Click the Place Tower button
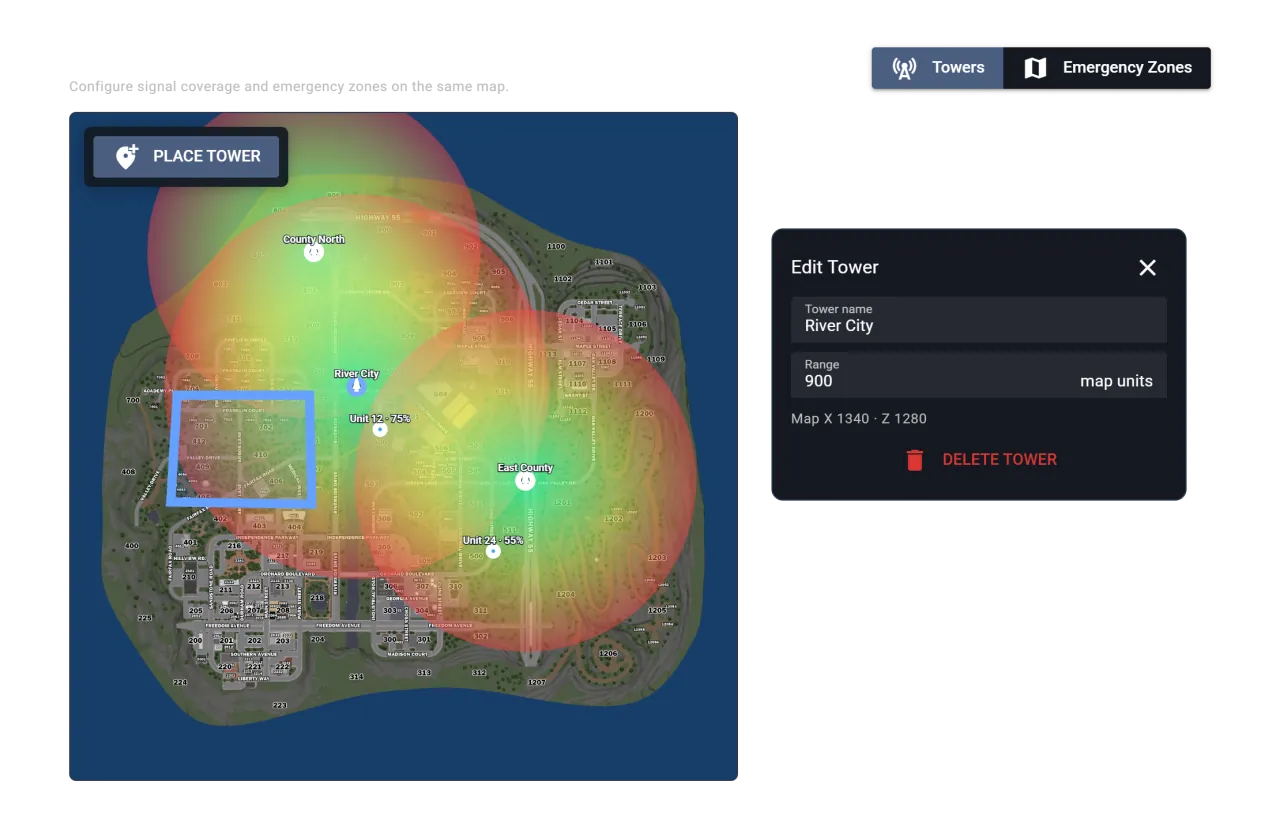The width and height of the screenshot is (1280, 819). point(186,156)
